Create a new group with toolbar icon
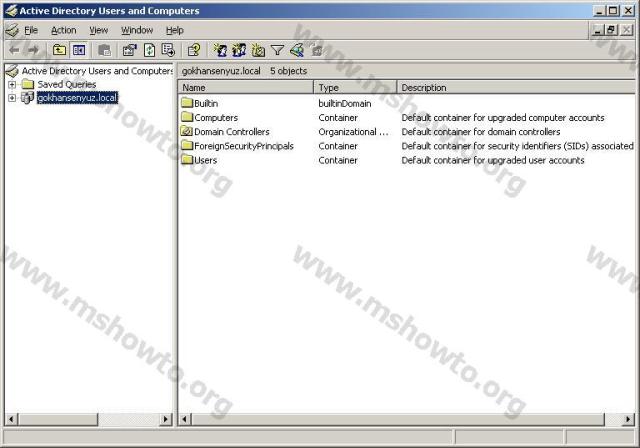 (x=239, y=50)
